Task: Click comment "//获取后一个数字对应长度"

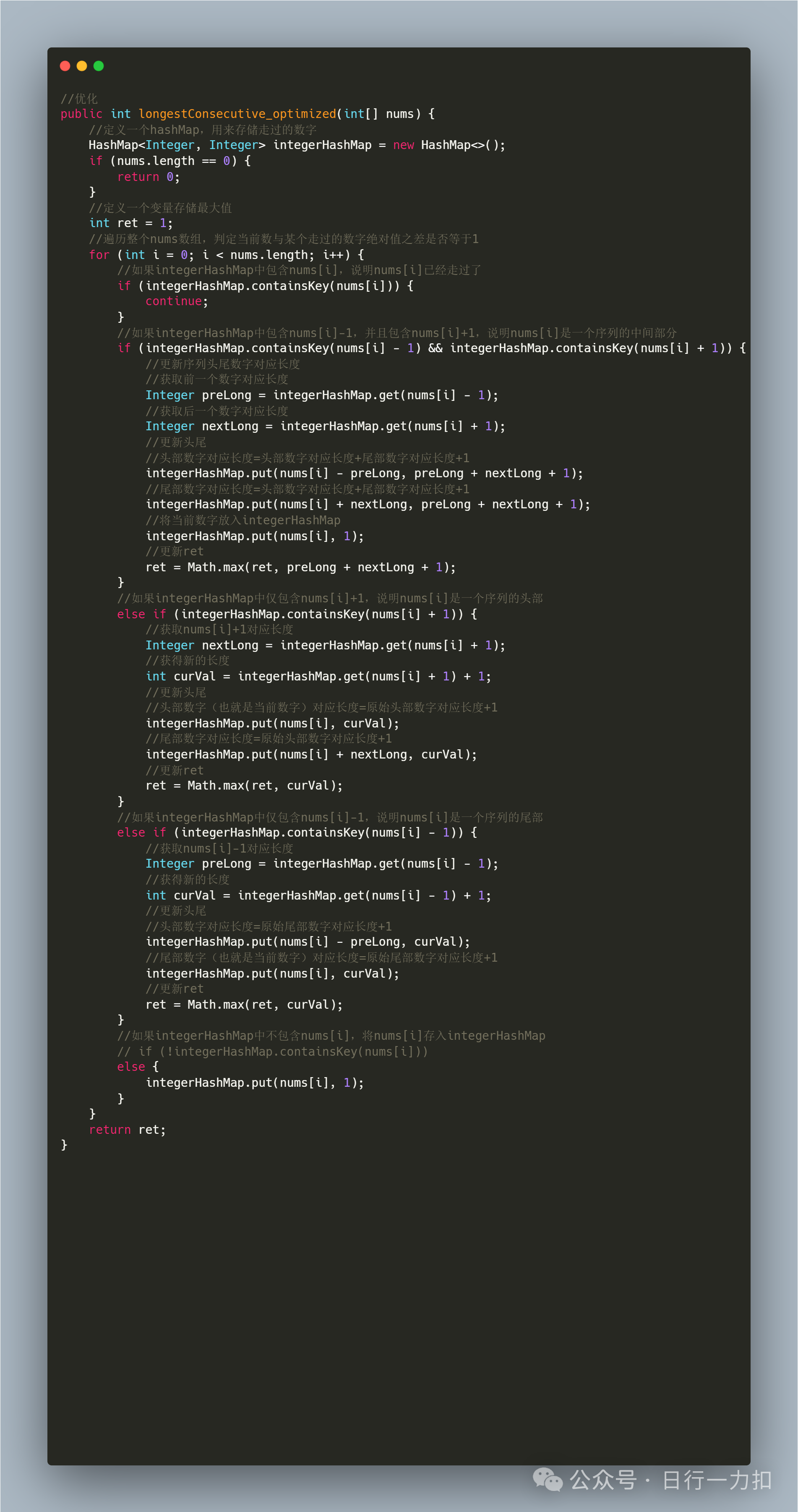Action: (217, 411)
